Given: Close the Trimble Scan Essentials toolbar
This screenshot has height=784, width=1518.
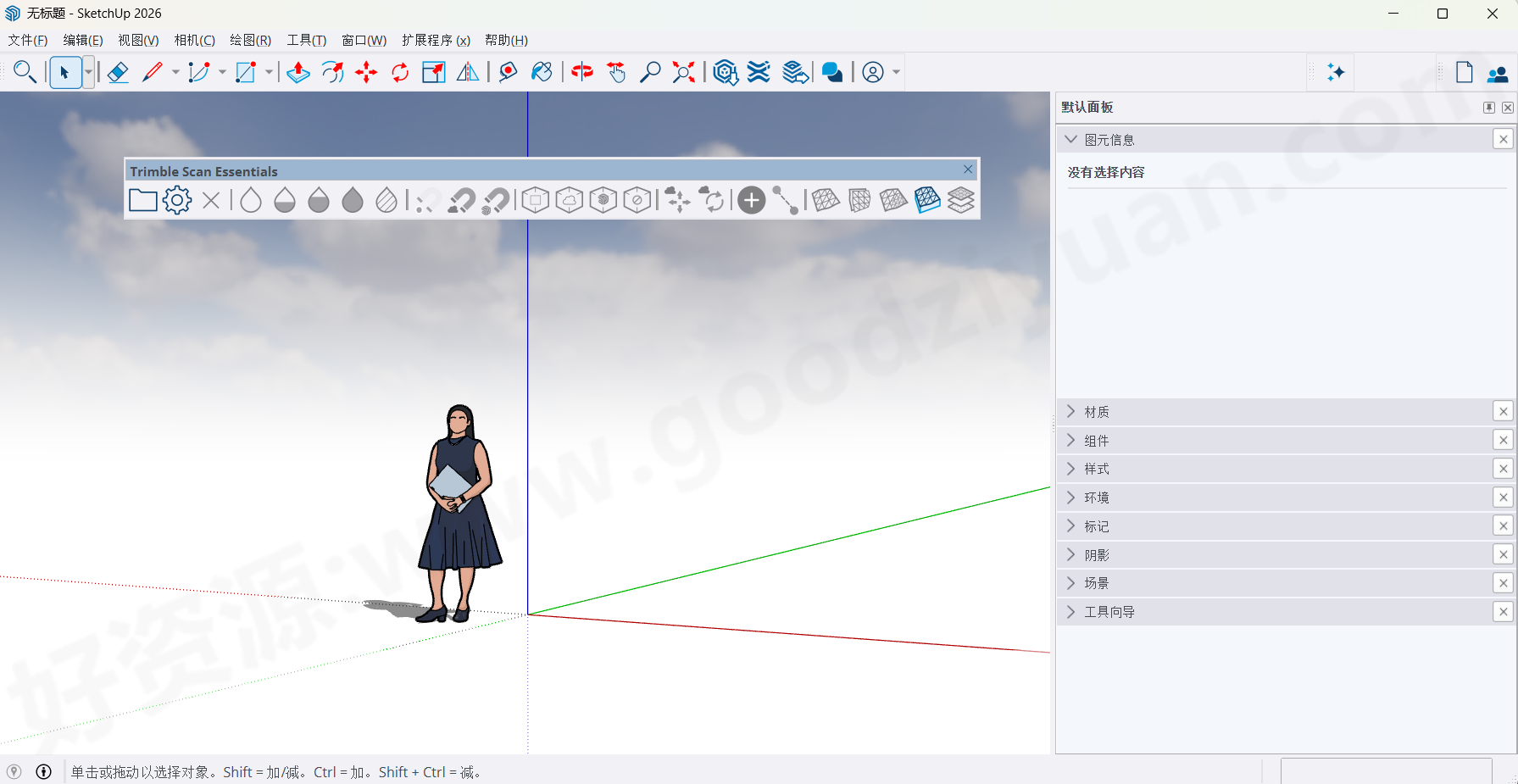Looking at the screenshot, I should point(968,170).
